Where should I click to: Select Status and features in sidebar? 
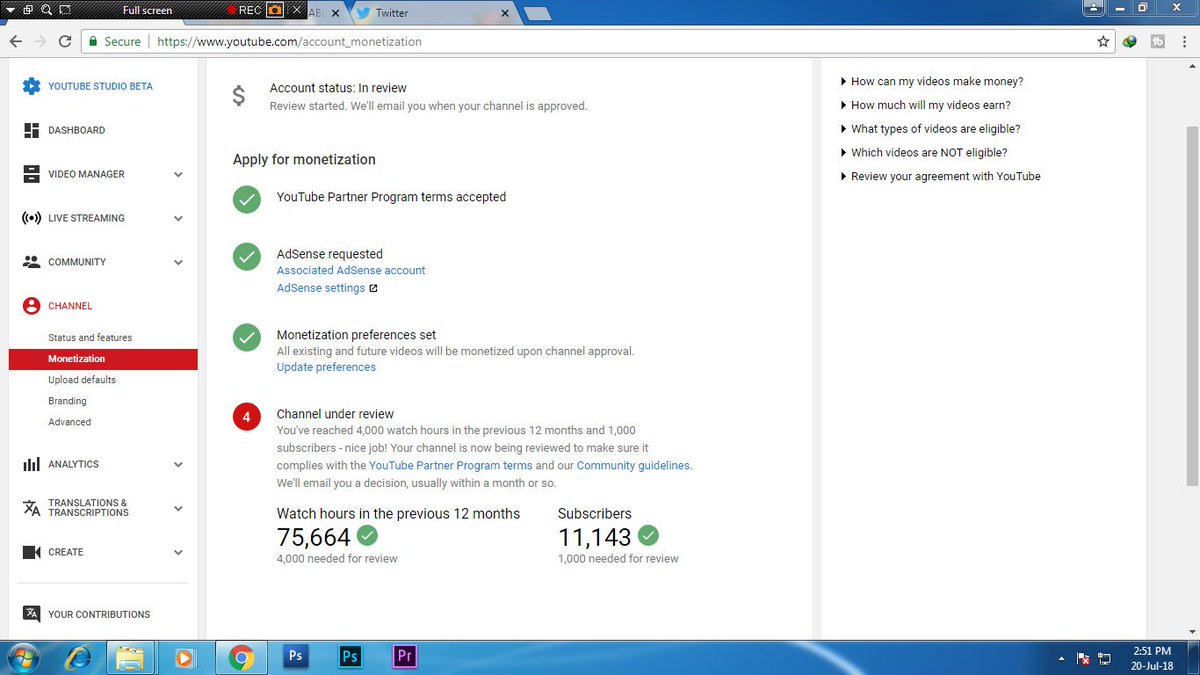click(90, 338)
